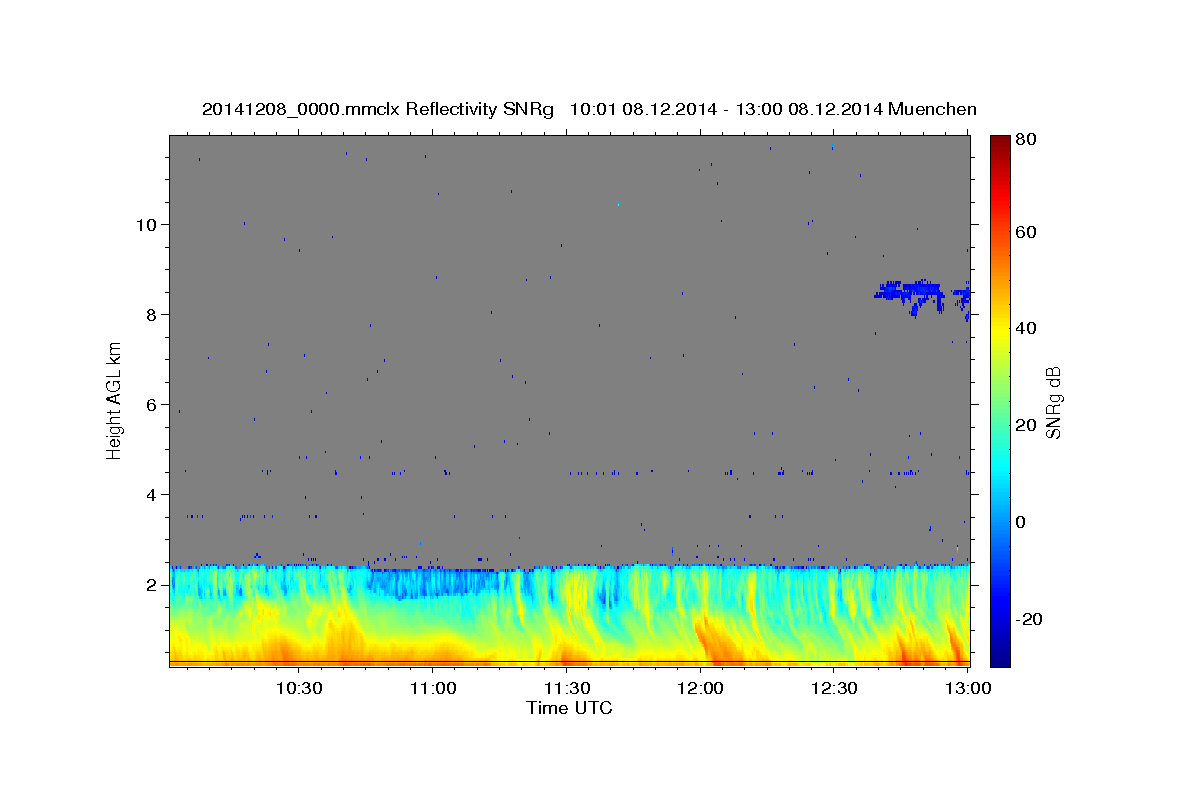The width and height of the screenshot is (1200, 800).
Task: Click the height tick label 8
Action: (152, 315)
